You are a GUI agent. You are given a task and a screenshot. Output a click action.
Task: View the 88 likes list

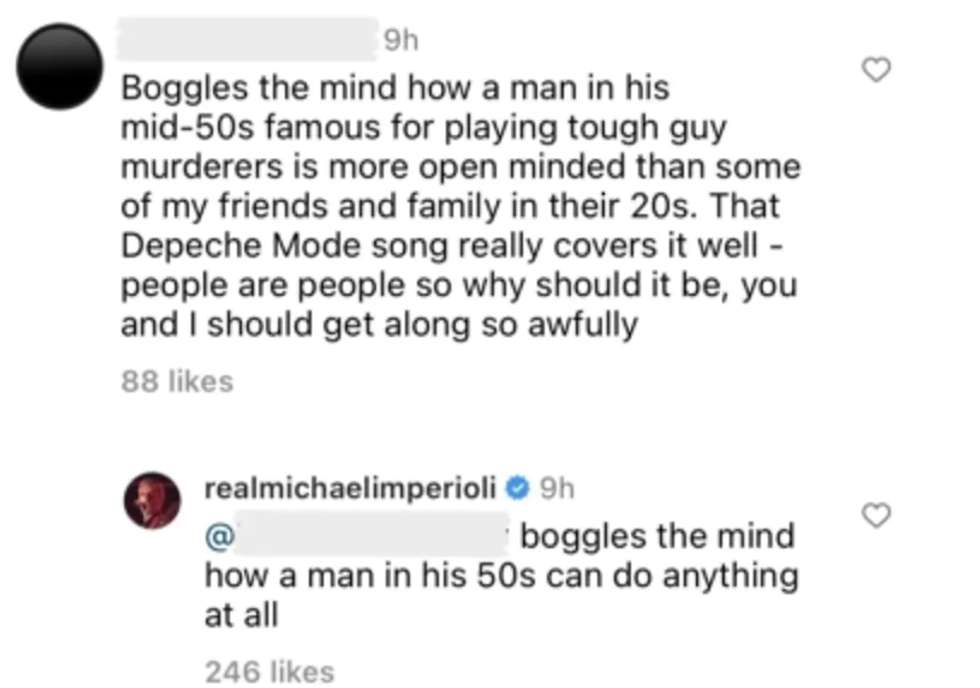(176, 381)
